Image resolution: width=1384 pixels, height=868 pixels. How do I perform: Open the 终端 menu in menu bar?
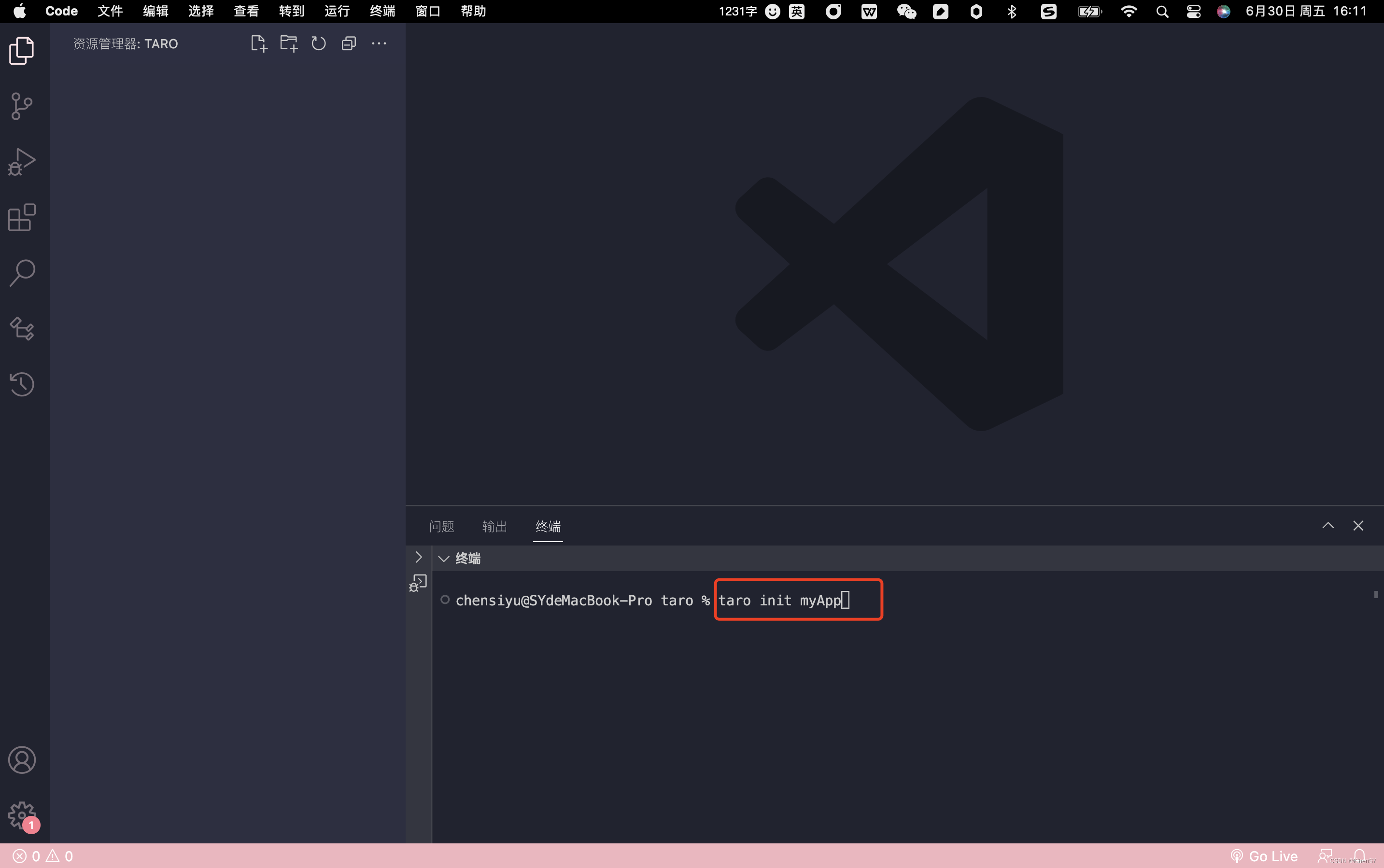382,12
